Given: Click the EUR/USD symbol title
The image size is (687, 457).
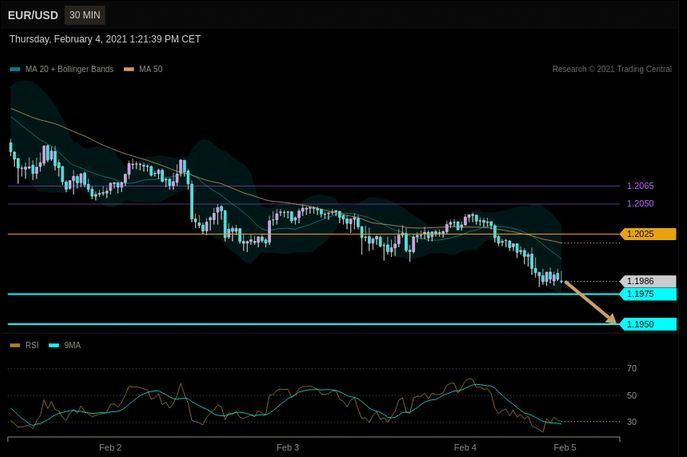Looking at the screenshot, I should click(x=33, y=15).
